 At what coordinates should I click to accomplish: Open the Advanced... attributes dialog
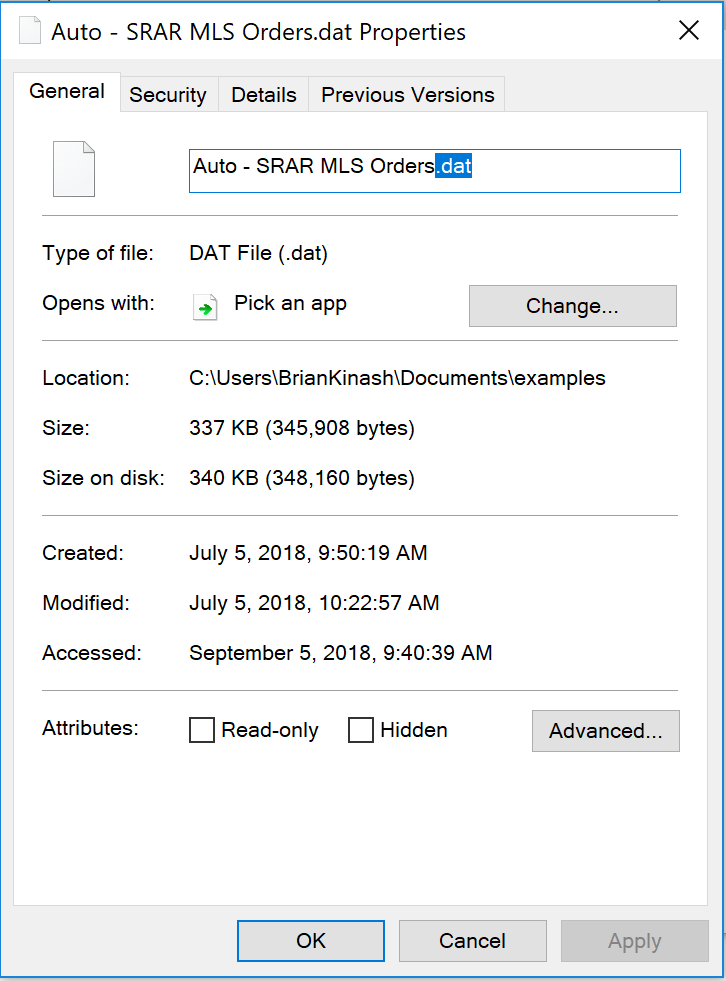point(606,731)
